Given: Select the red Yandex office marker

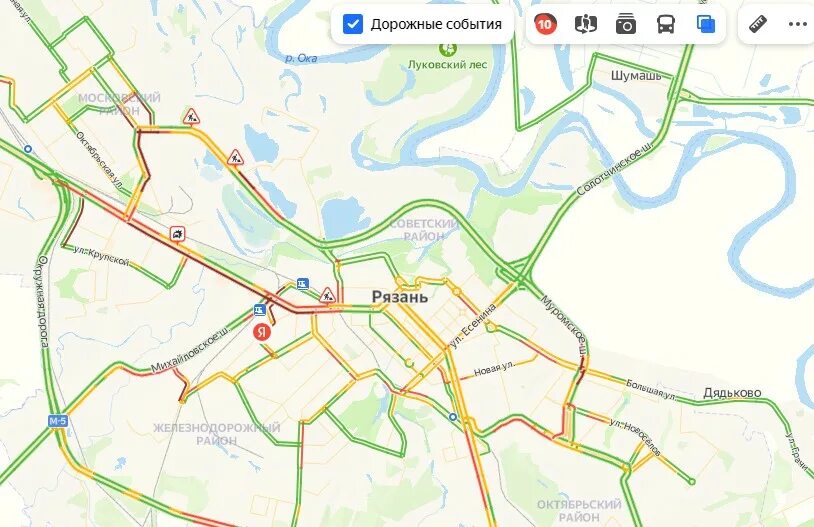Looking at the screenshot, I should 262,332.
